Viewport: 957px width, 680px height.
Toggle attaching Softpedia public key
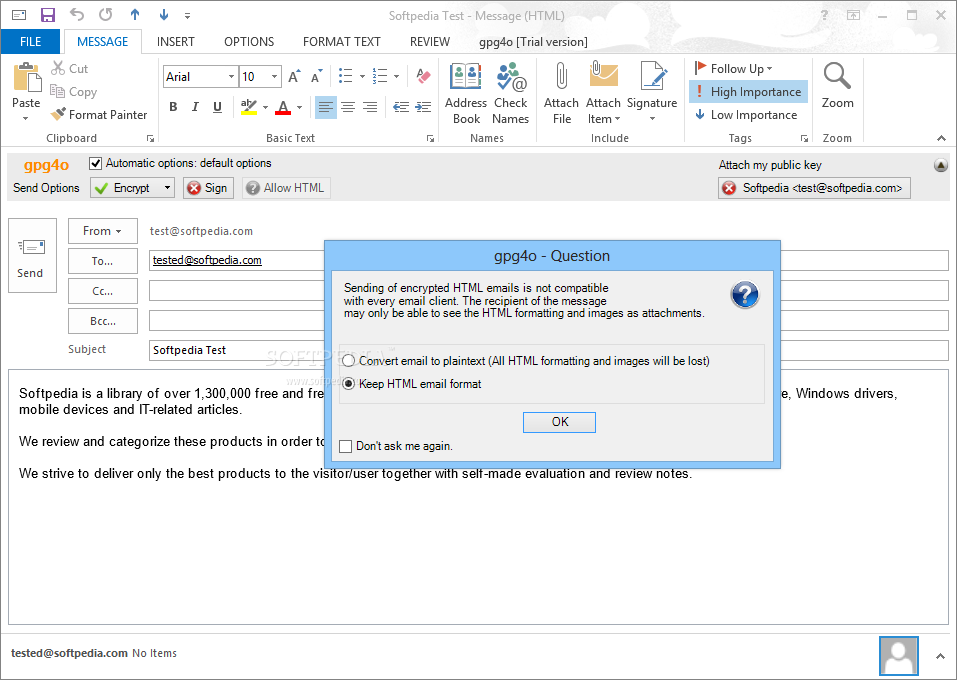click(814, 188)
